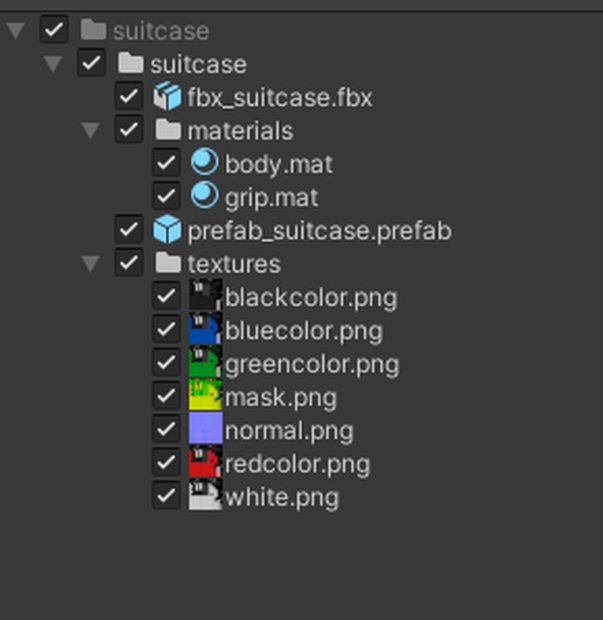Uncheck the bluecolor.png checkbox
This screenshot has height=620, width=603.
(166, 329)
